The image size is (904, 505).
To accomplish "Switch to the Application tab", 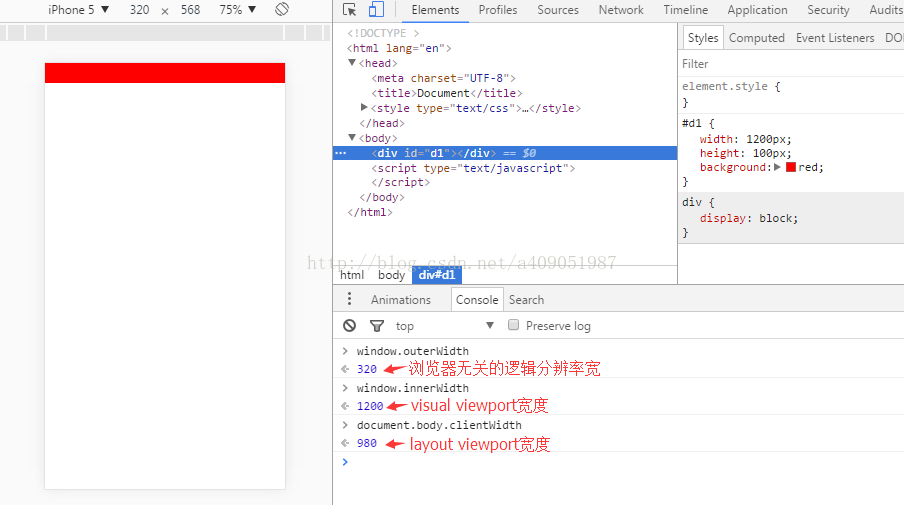I will coord(757,10).
